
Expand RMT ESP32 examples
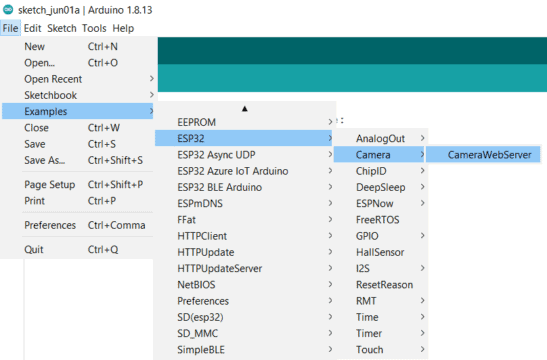[380, 301]
